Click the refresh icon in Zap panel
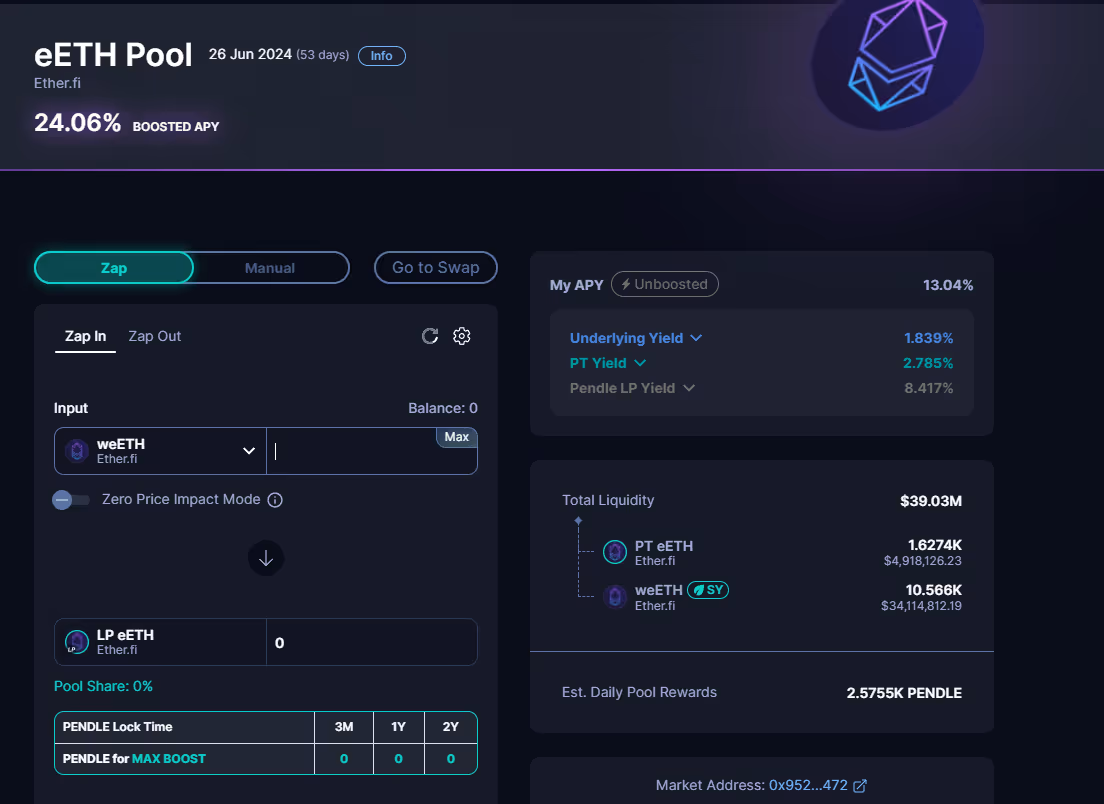 [429, 336]
